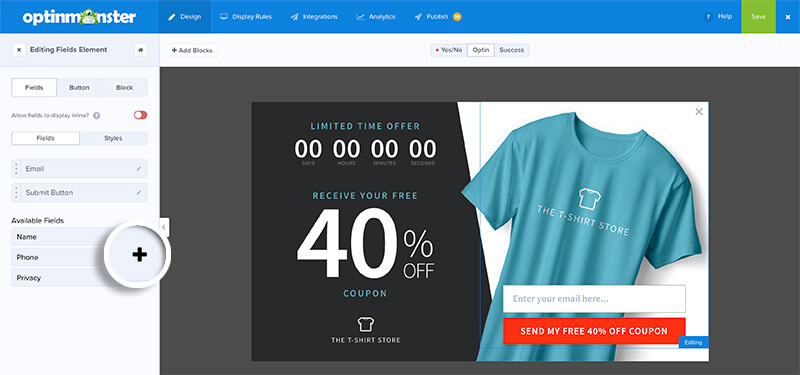
Task: Switch to the Success view
Action: click(x=512, y=50)
